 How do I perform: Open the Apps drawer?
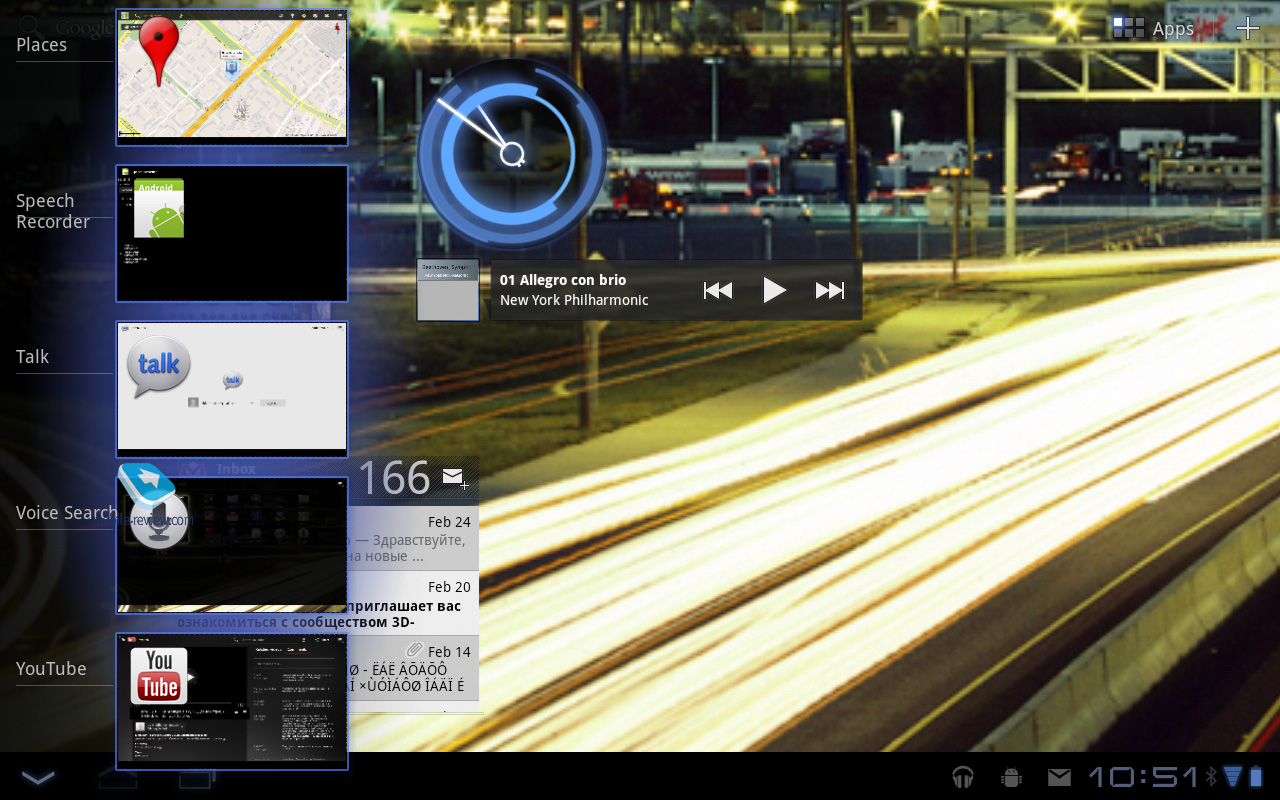pyautogui.click(x=1154, y=29)
